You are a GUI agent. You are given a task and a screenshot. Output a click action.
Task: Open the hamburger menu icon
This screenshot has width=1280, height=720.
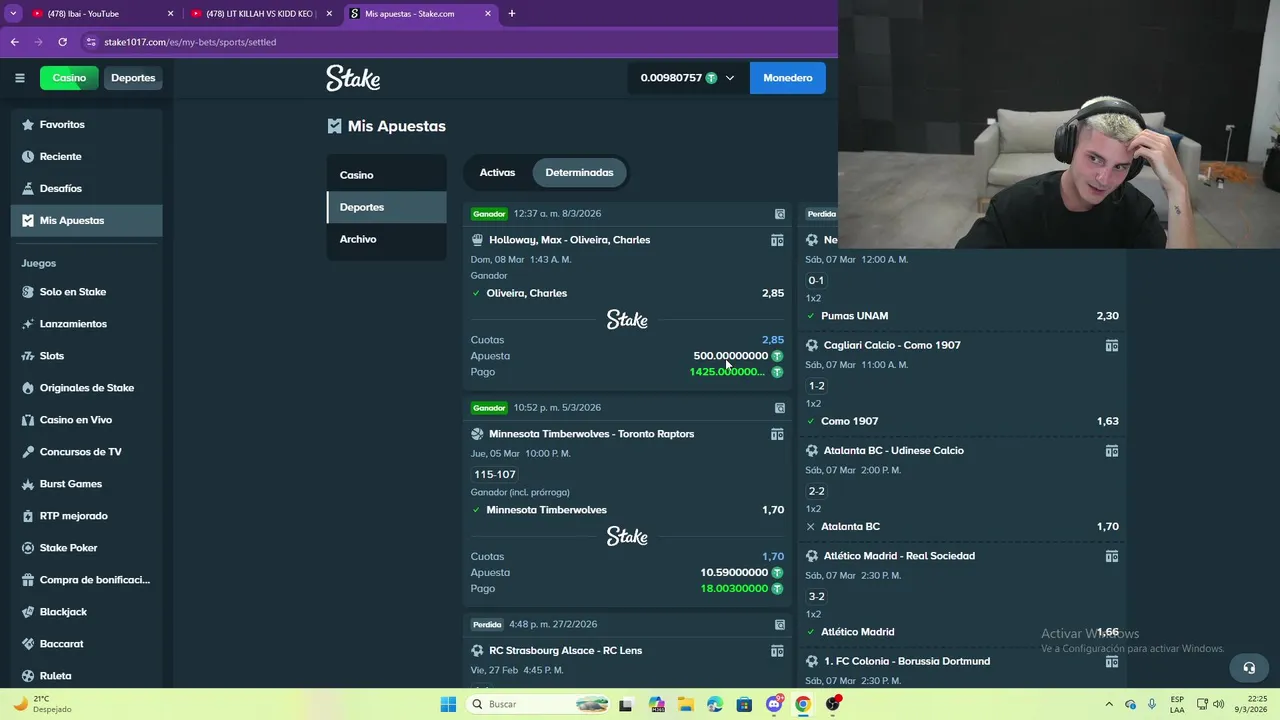click(x=19, y=78)
